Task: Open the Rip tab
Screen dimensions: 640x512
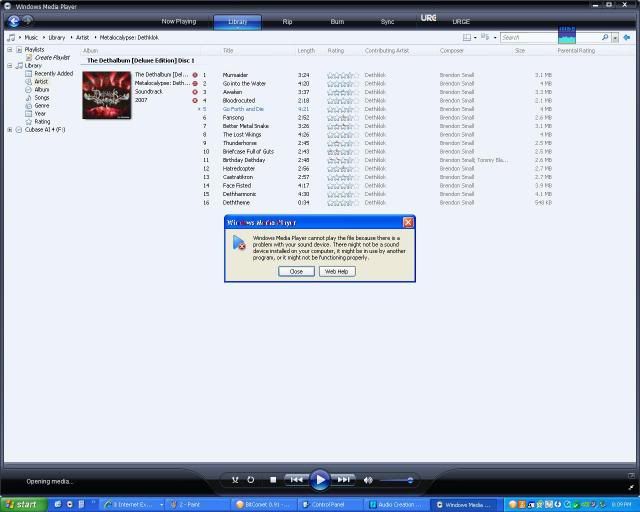Action: tap(287, 22)
